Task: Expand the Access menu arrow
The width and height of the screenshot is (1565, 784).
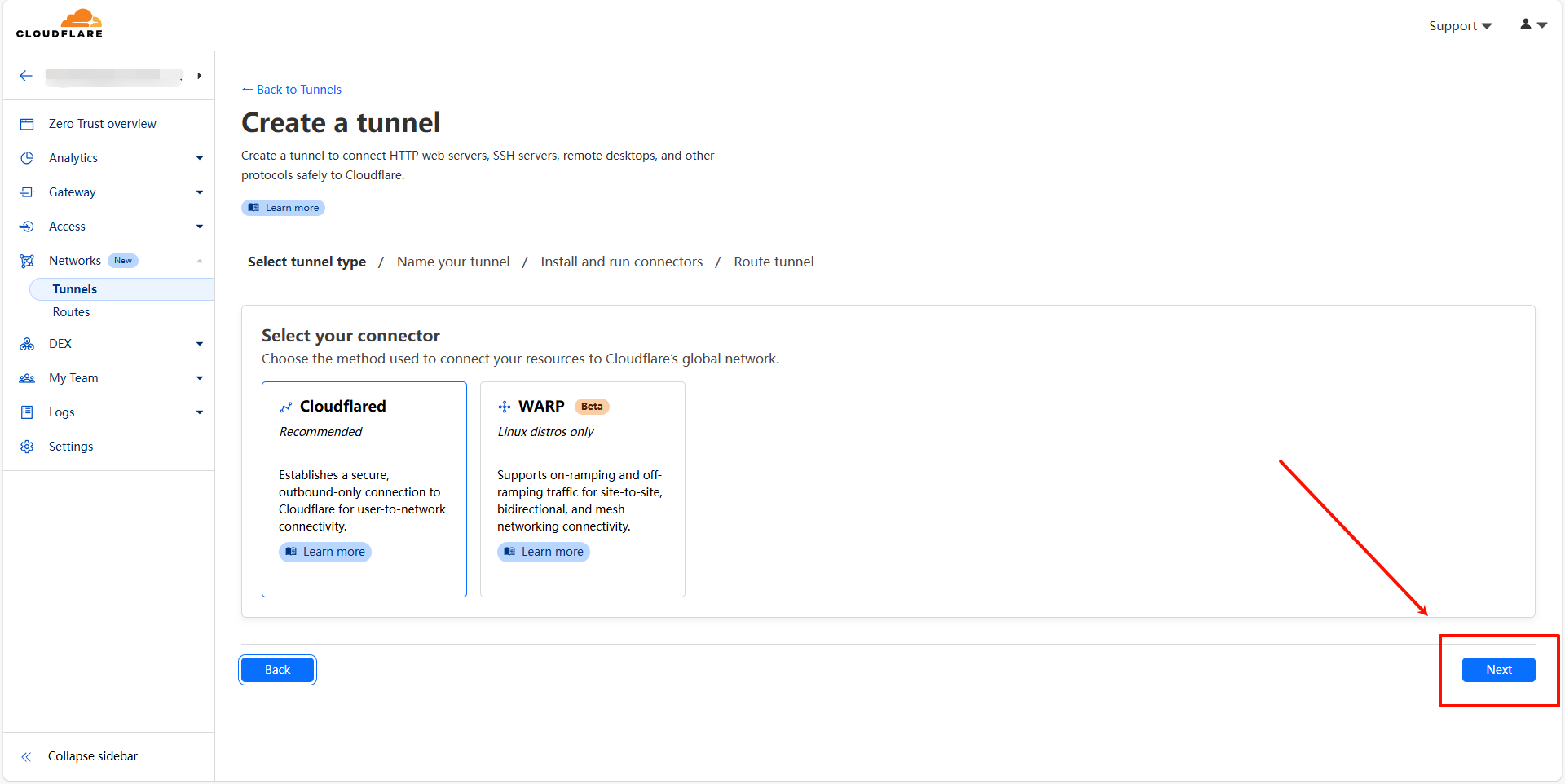Action: tap(200, 227)
